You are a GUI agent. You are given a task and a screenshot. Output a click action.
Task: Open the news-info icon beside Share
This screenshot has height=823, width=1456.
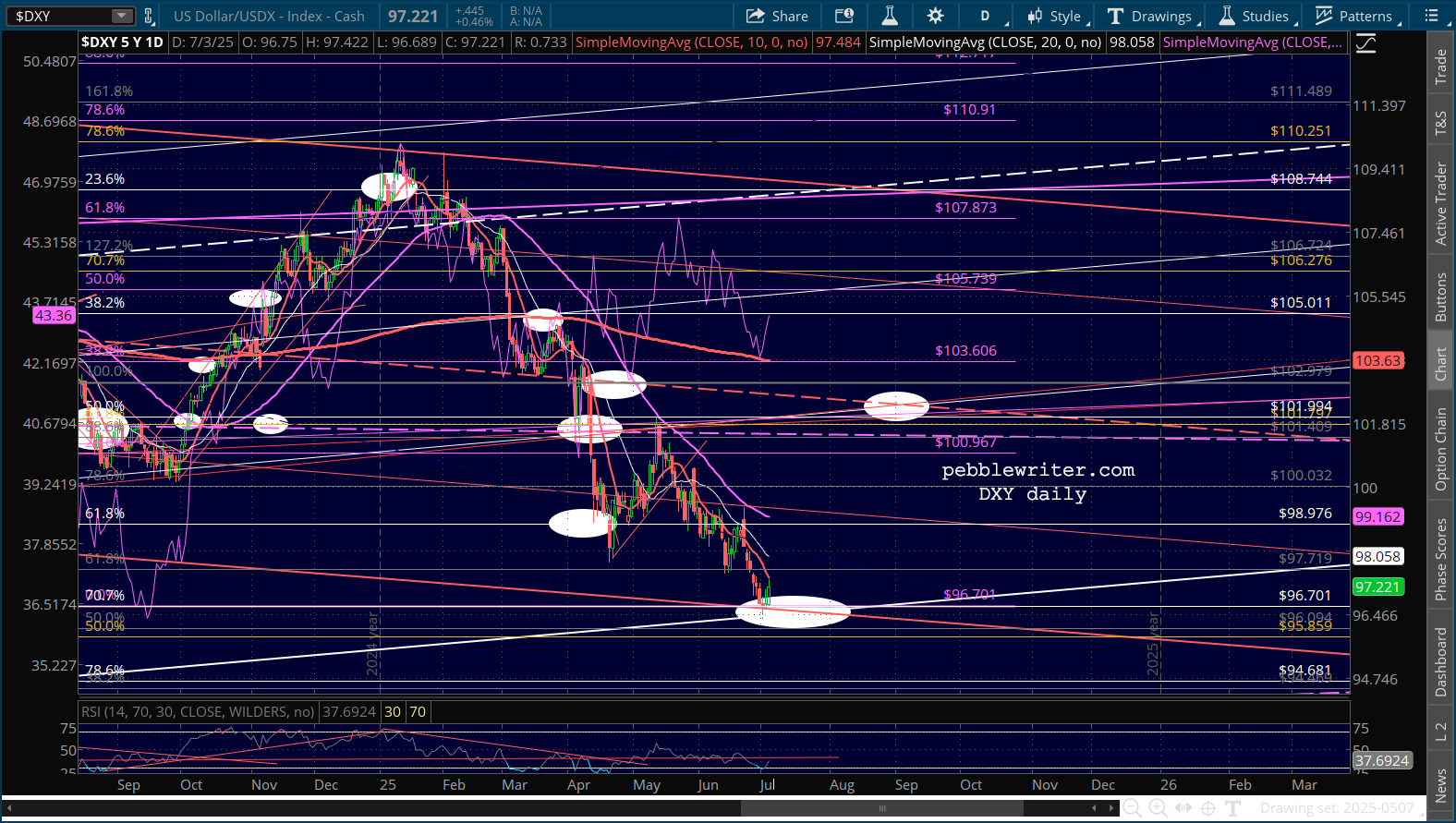click(843, 16)
